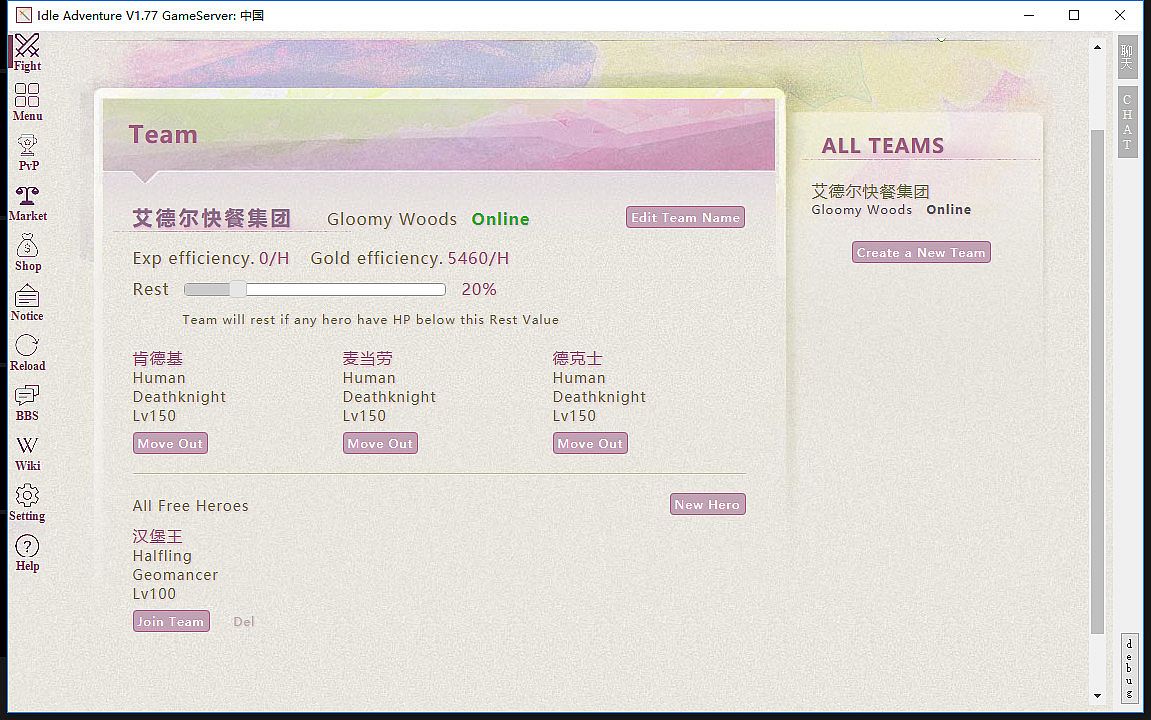Click the hero name 德克士
The image size is (1151, 720).
[x=578, y=358]
